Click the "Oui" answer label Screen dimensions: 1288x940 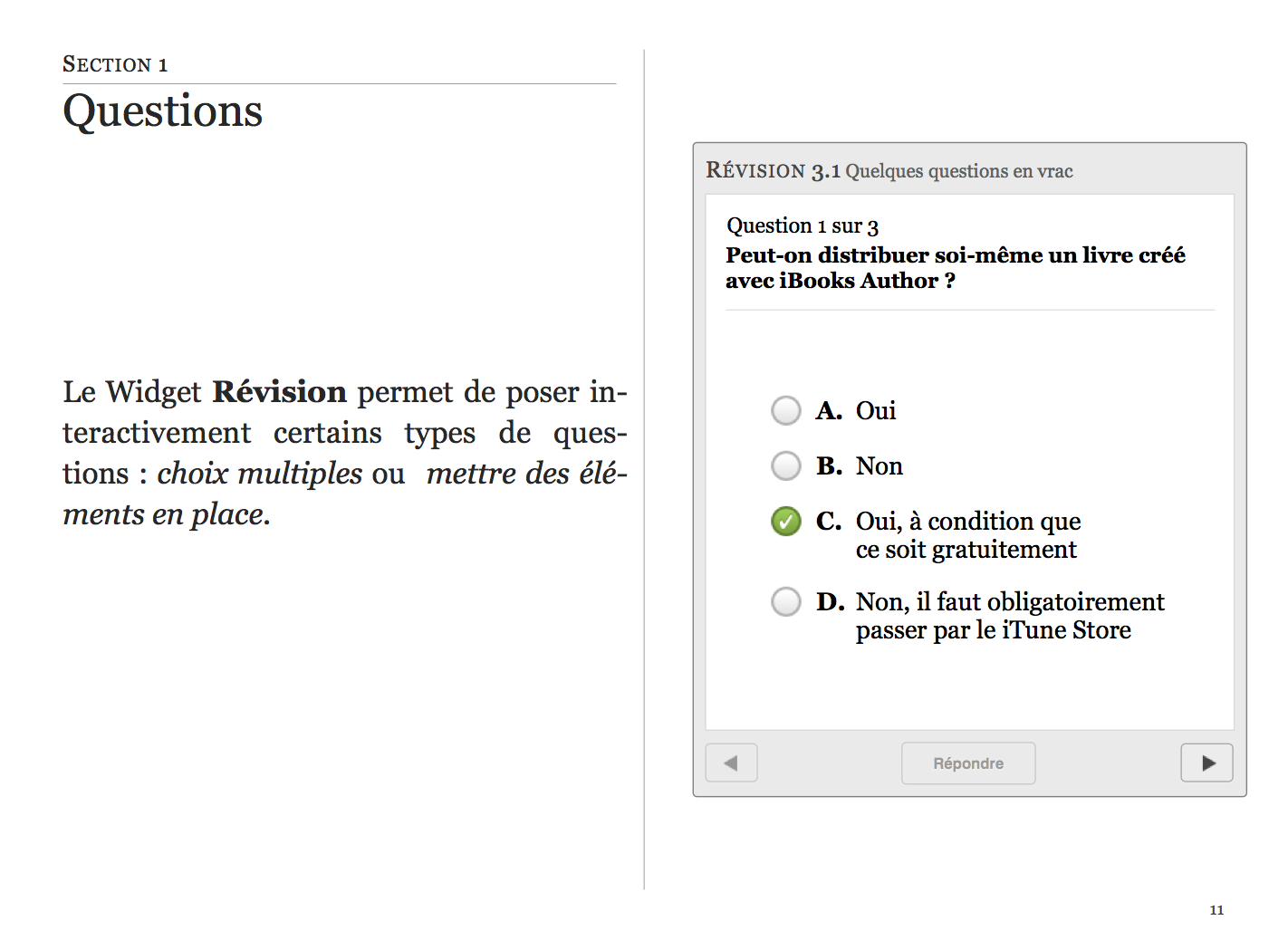click(876, 411)
